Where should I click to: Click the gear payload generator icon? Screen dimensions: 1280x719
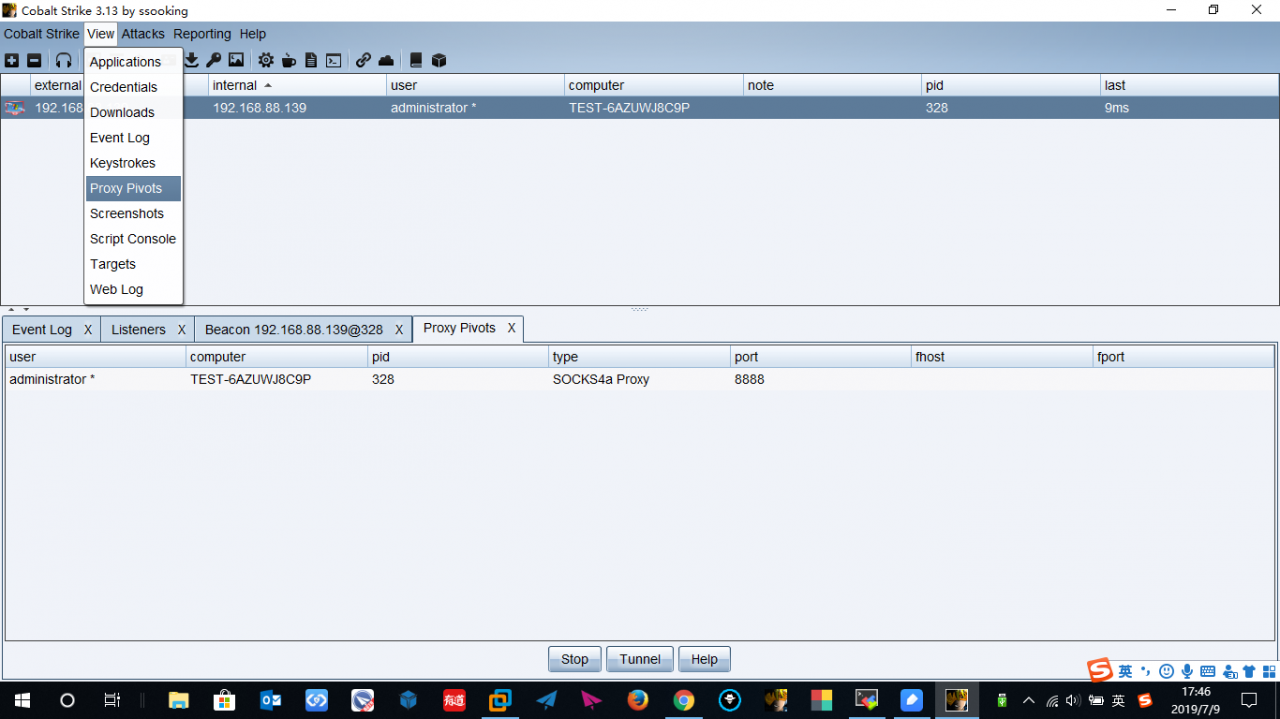point(266,61)
